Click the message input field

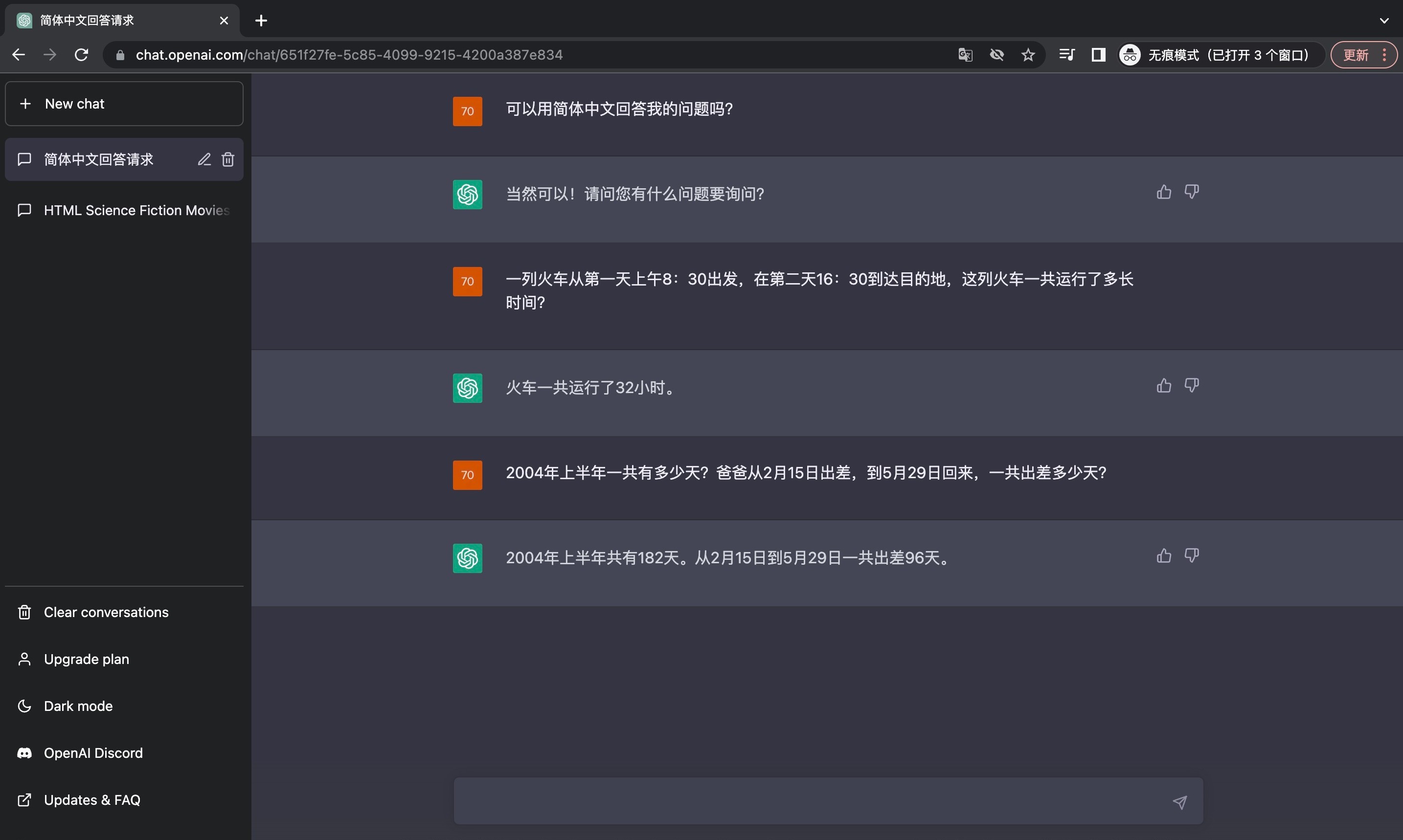point(792,801)
